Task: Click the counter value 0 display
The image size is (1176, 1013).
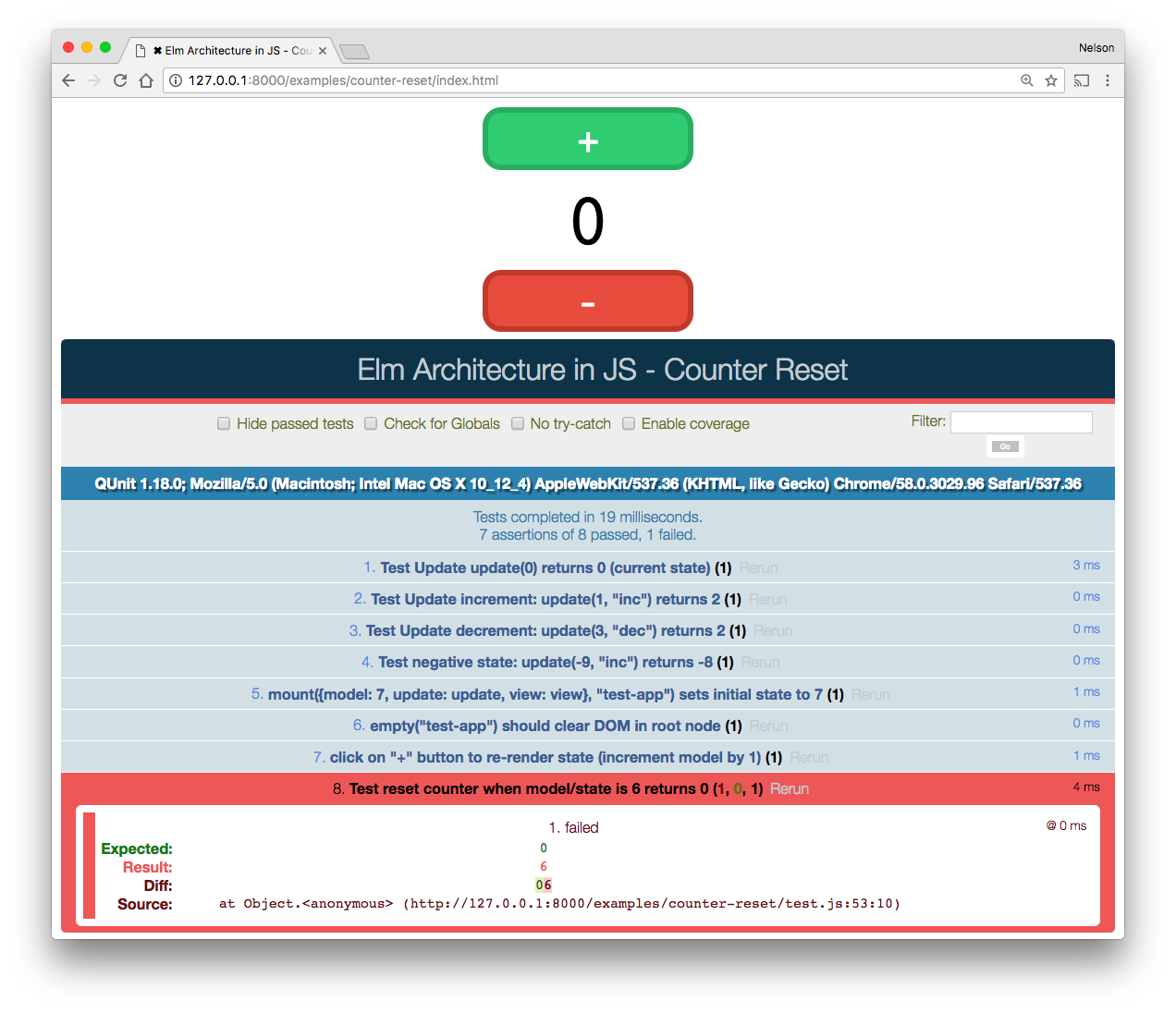Action: click(588, 222)
